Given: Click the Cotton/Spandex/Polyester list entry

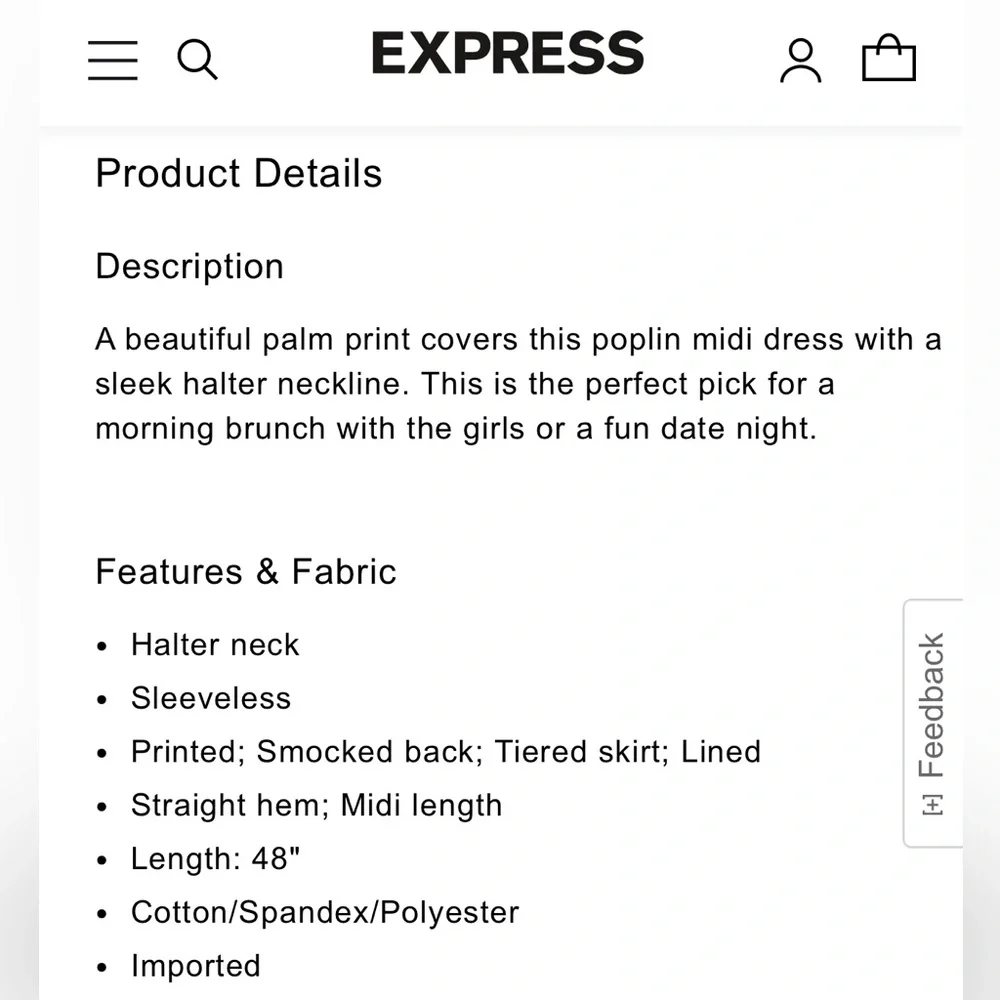Looking at the screenshot, I should [324, 912].
